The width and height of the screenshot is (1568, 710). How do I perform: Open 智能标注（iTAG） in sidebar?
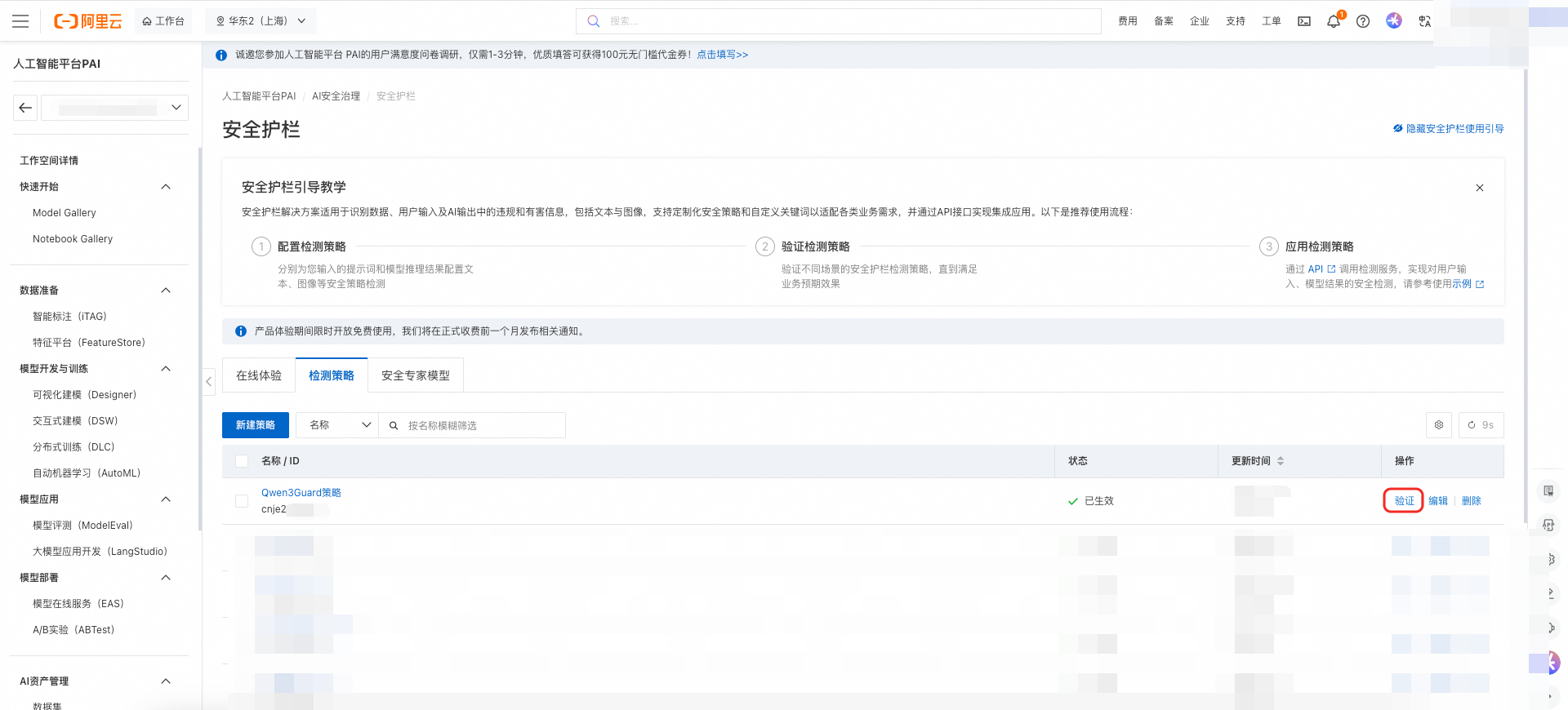point(70,317)
